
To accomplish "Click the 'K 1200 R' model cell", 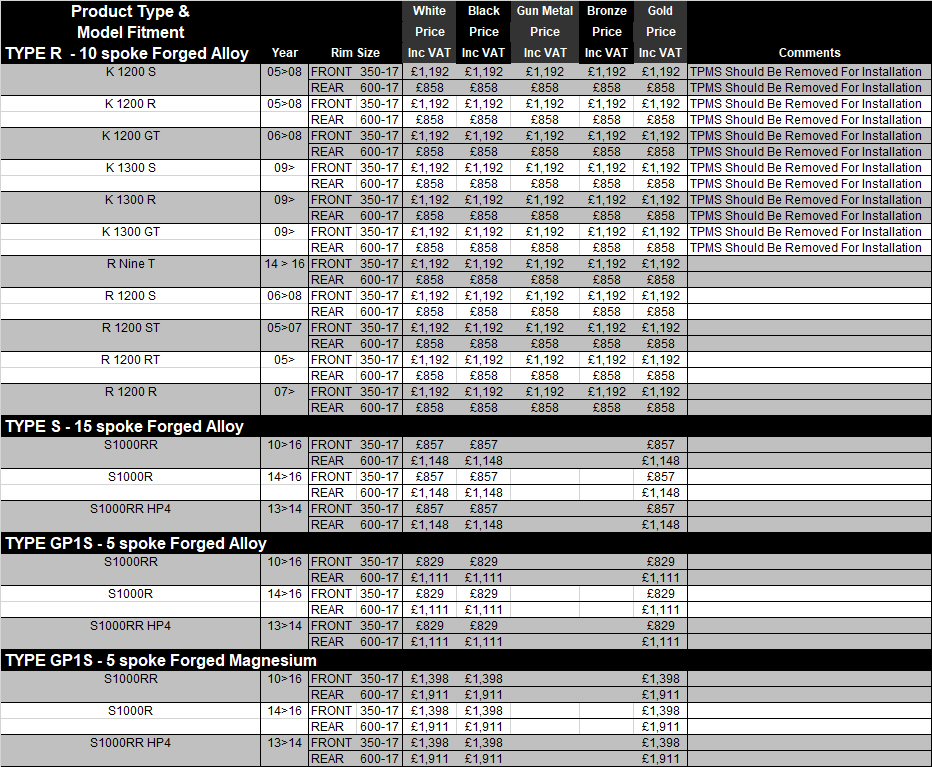I will click(130, 104).
